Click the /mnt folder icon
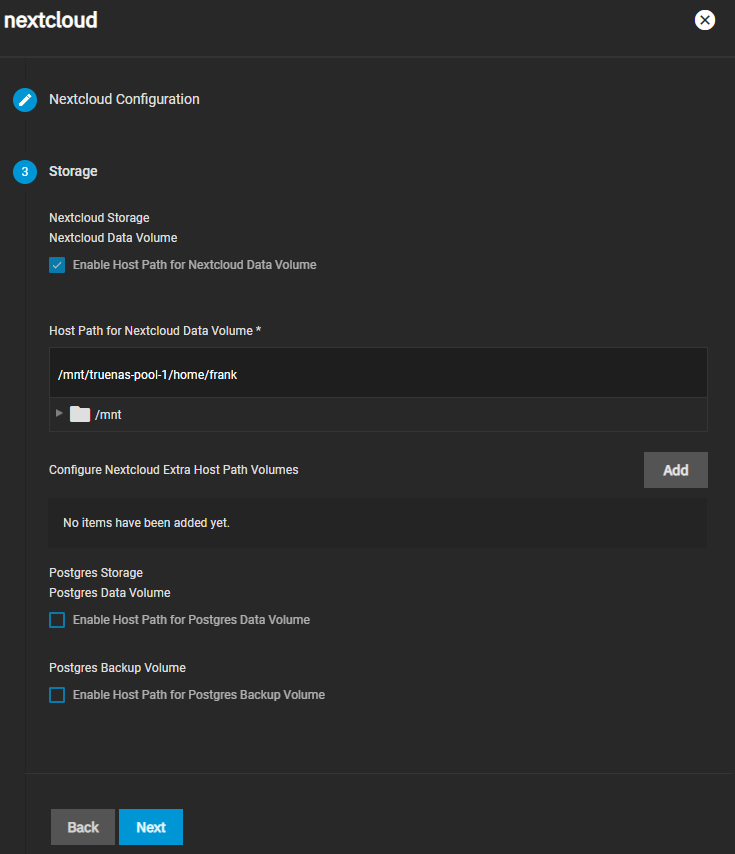 click(x=80, y=414)
